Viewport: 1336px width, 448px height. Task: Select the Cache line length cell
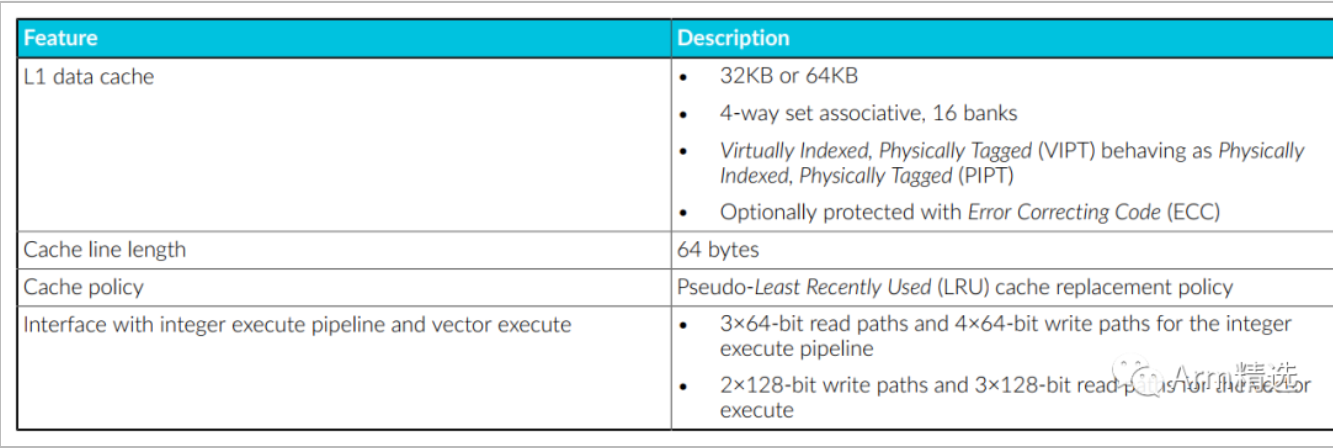(105, 250)
